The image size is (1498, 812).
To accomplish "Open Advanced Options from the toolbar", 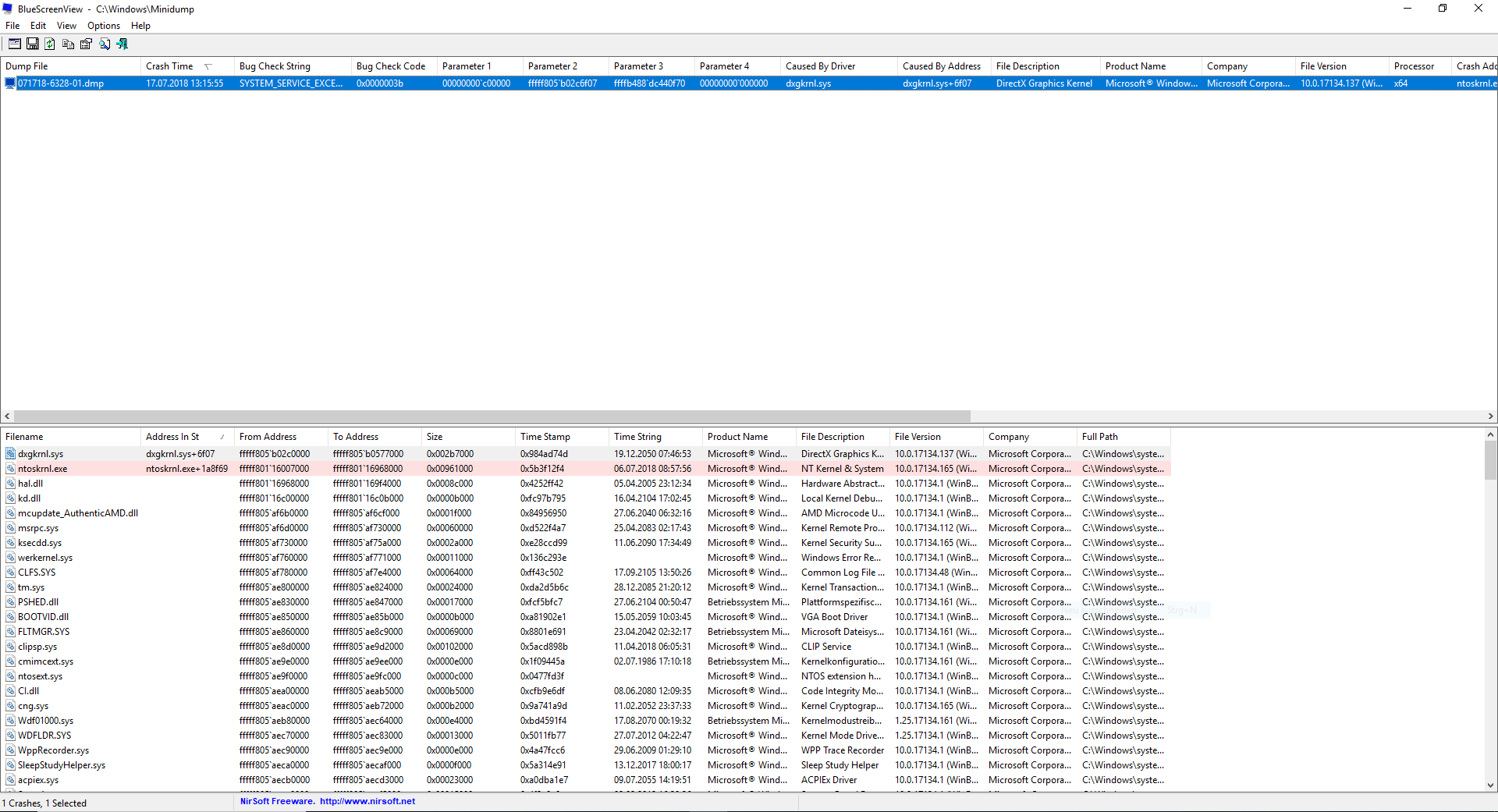I will 15,44.
